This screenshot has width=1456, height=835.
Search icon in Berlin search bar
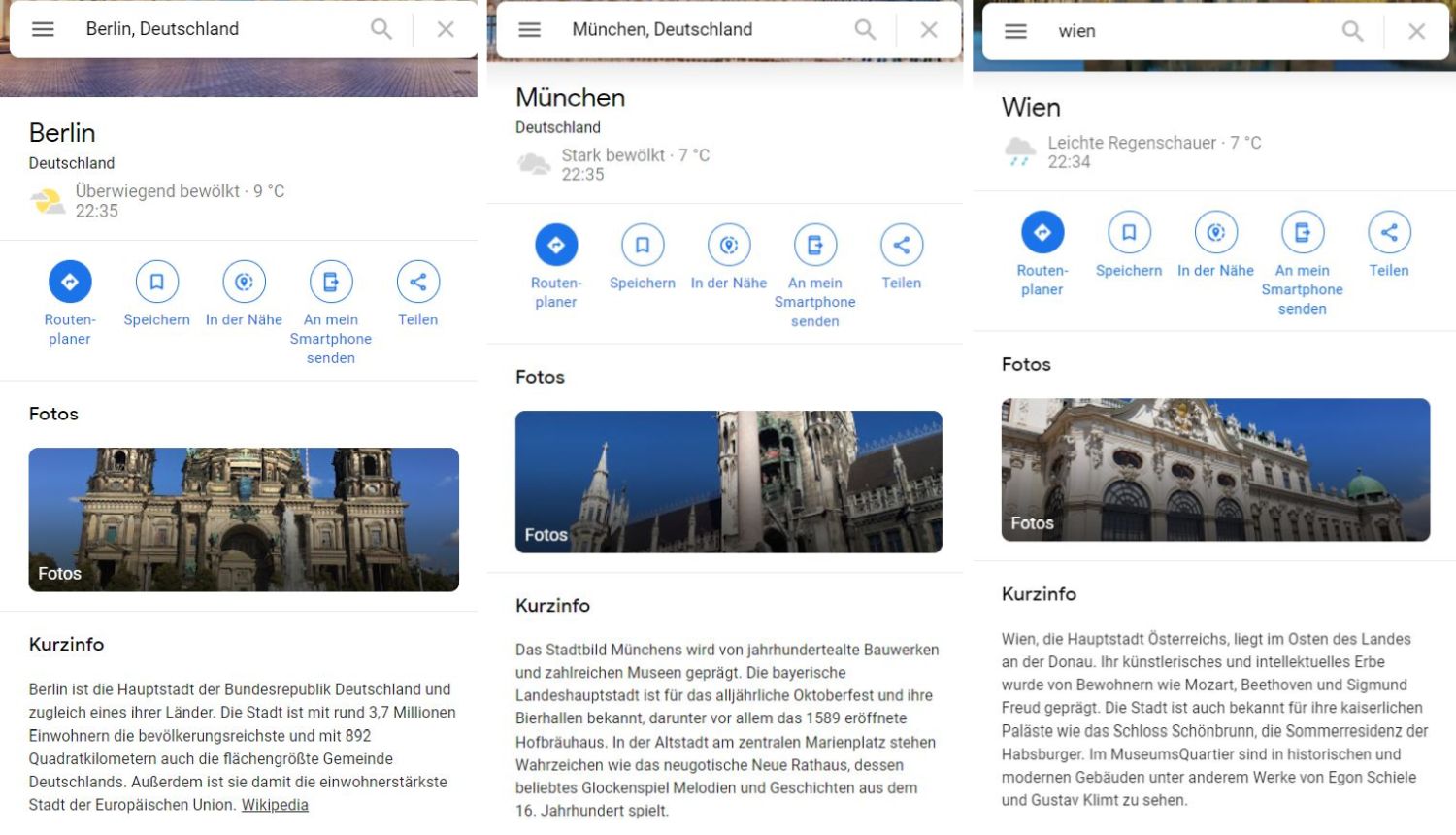[381, 29]
